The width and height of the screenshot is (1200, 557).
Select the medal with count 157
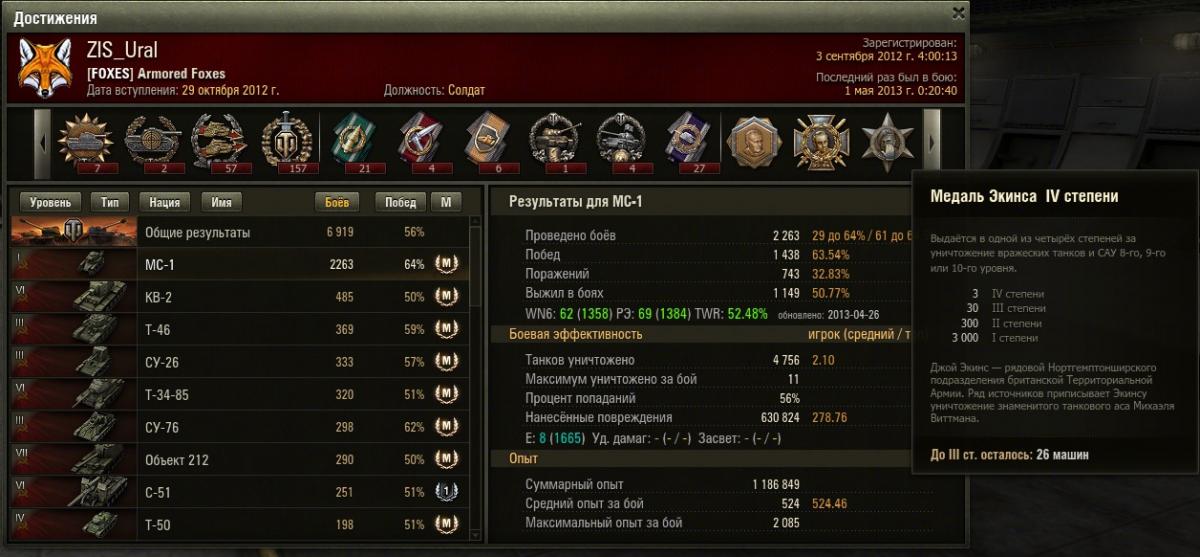[x=286, y=141]
